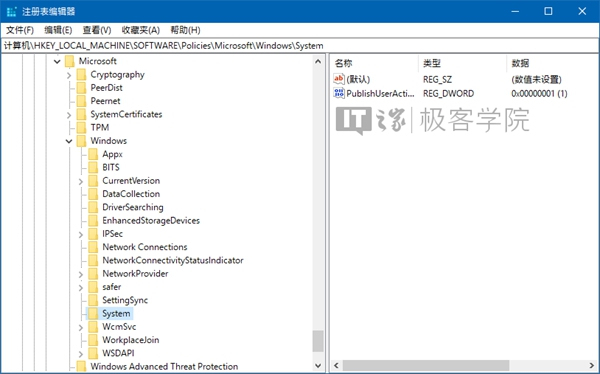Screen dimensions: 600x374
Task: Click the DataCollection folder icon
Action: tap(93, 194)
